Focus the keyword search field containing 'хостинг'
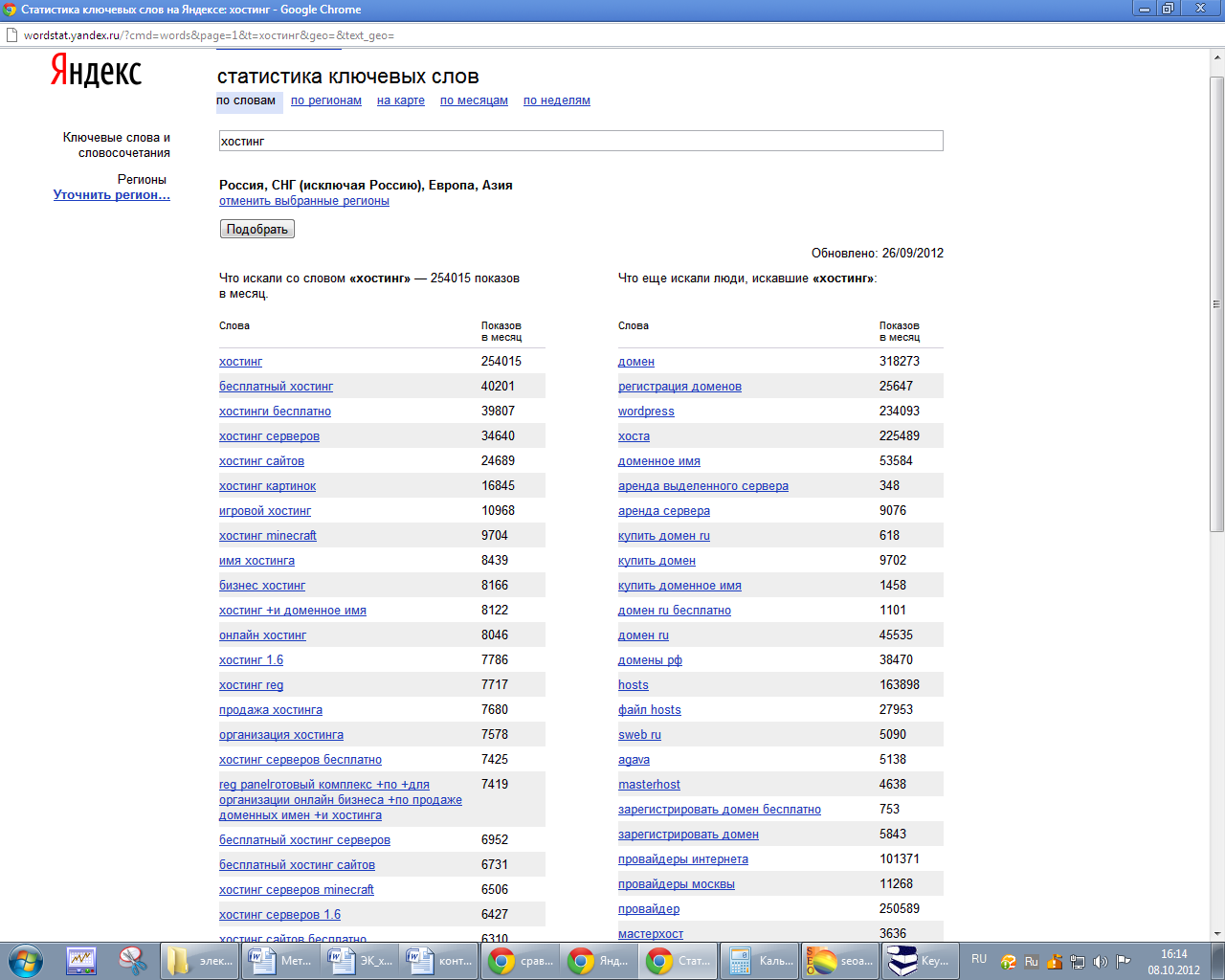Screen dimensions: 1225x980 click(x=581, y=141)
